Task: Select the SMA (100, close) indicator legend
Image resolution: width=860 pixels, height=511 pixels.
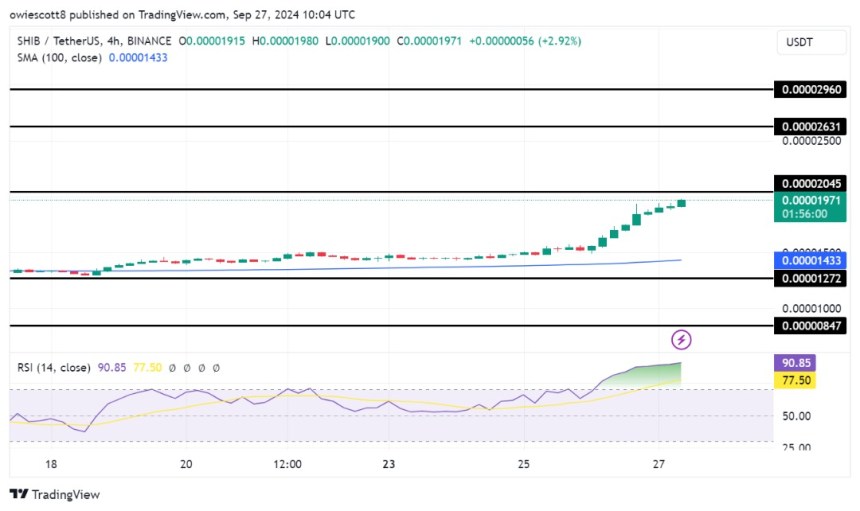Action: click(x=56, y=59)
